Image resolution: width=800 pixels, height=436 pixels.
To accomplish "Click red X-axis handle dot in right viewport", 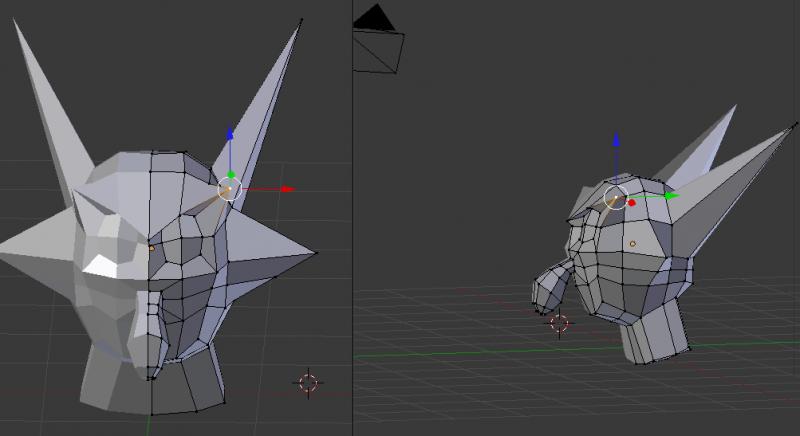I will [632, 203].
